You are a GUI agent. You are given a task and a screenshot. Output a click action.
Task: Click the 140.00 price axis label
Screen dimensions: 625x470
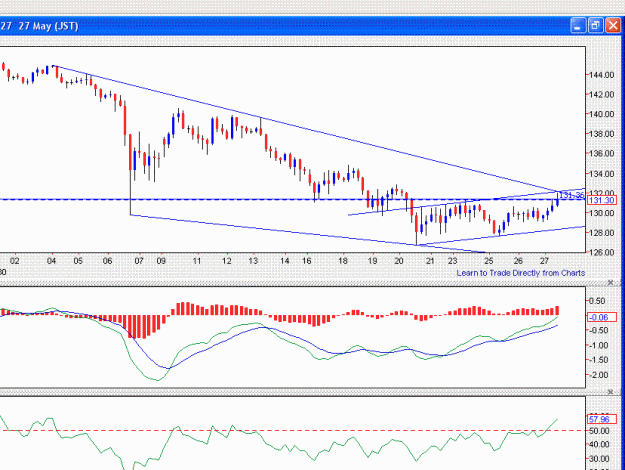[602, 114]
